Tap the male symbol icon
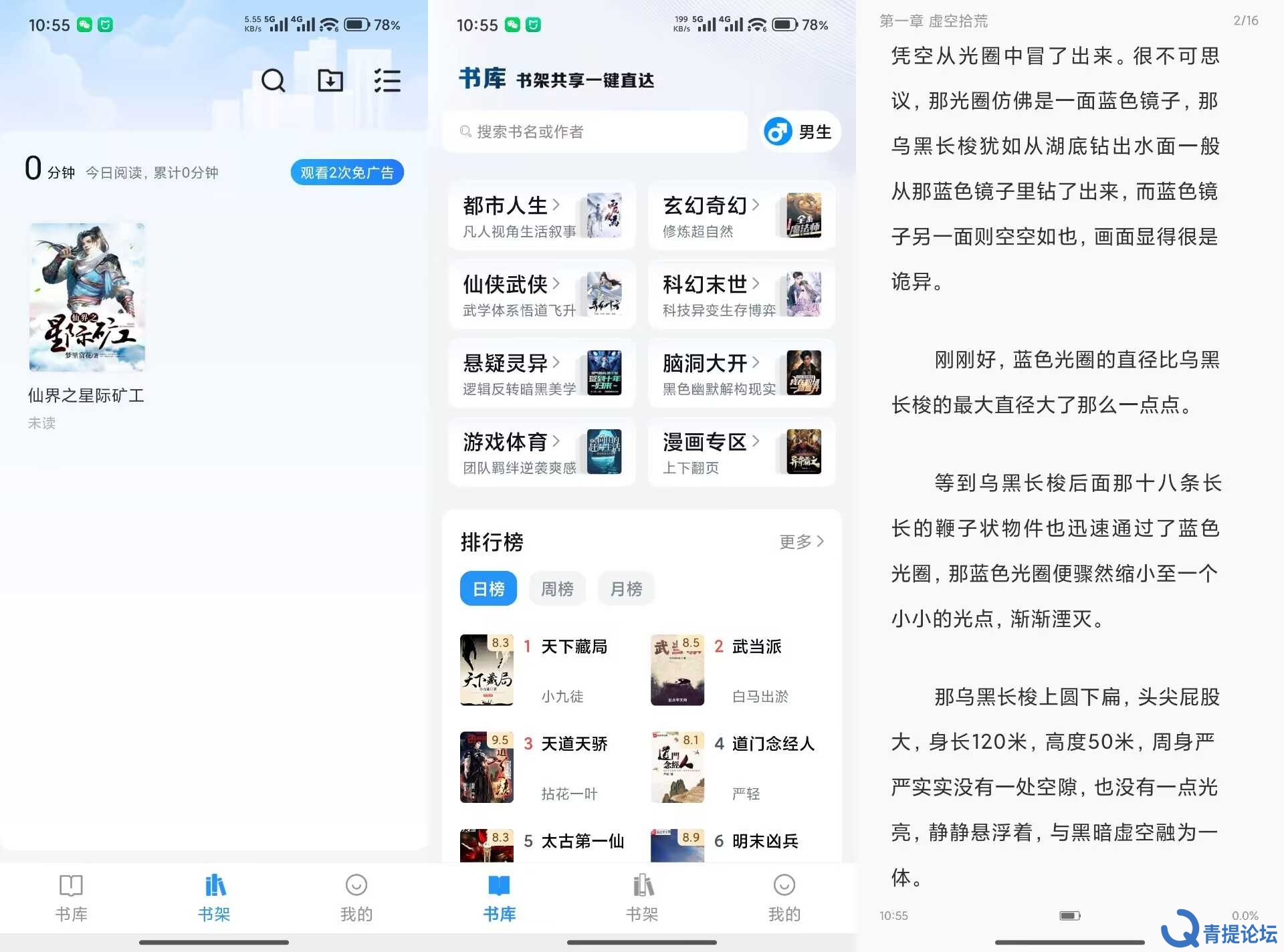Image resolution: width=1284 pixels, height=952 pixels. (778, 132)
